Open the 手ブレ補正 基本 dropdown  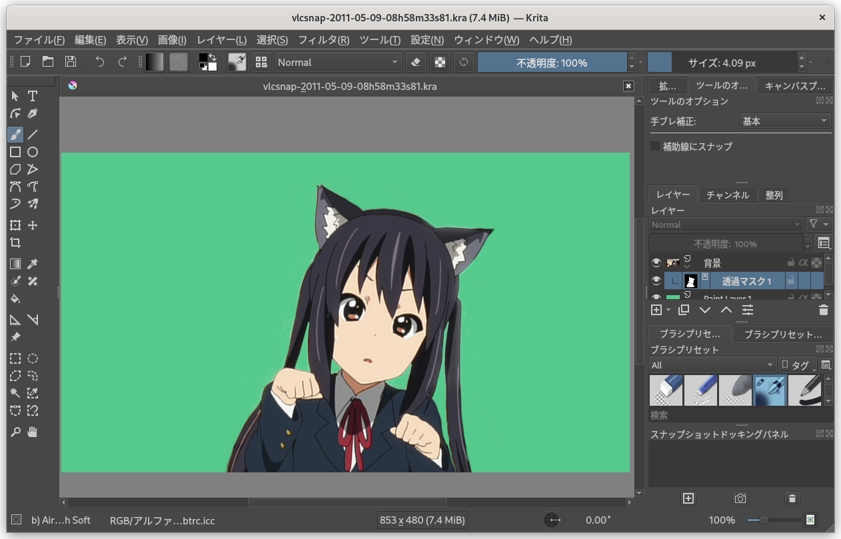(785, 121)
